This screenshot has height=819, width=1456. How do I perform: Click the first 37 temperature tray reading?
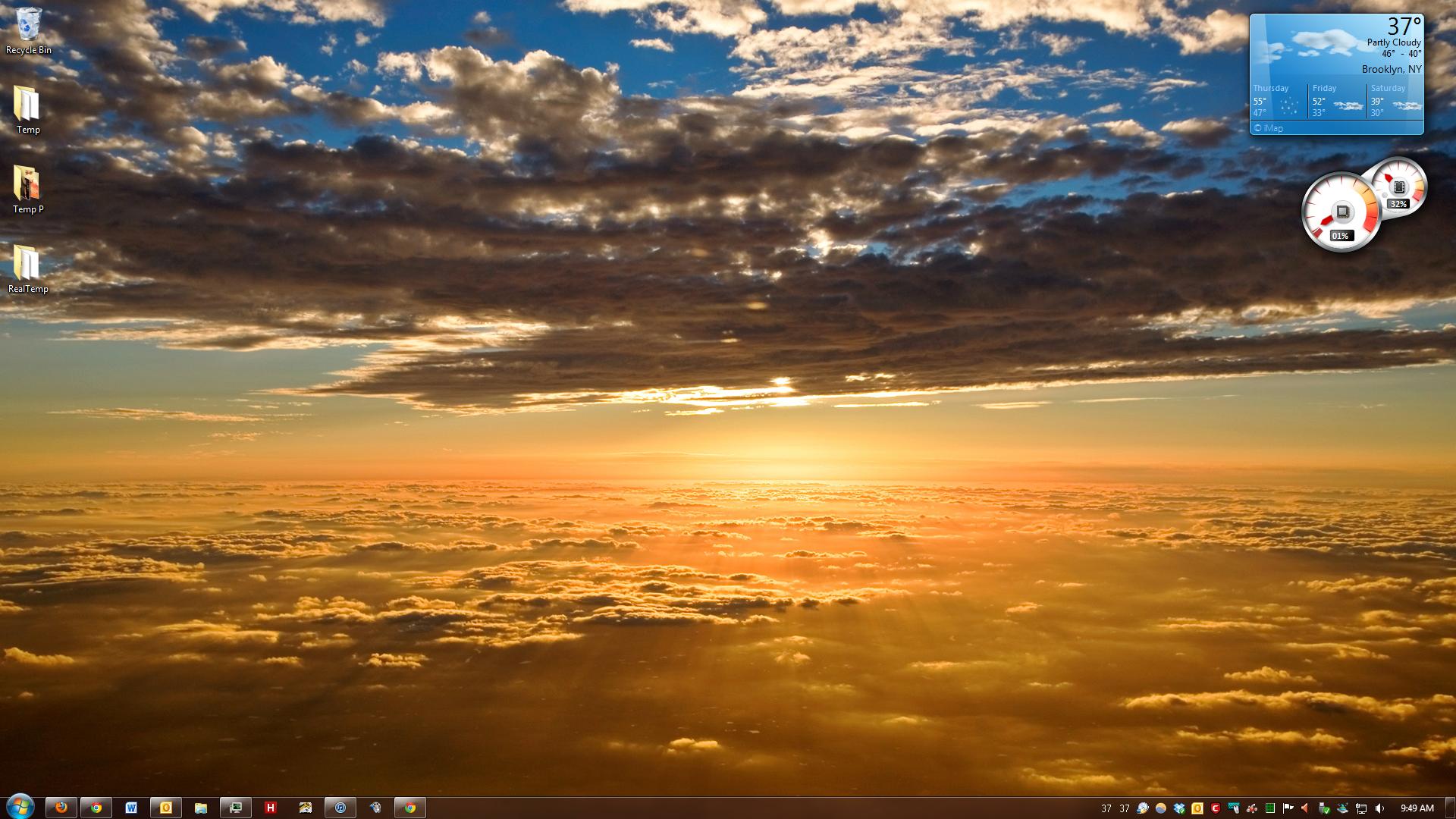click(x=1106, y=808)
